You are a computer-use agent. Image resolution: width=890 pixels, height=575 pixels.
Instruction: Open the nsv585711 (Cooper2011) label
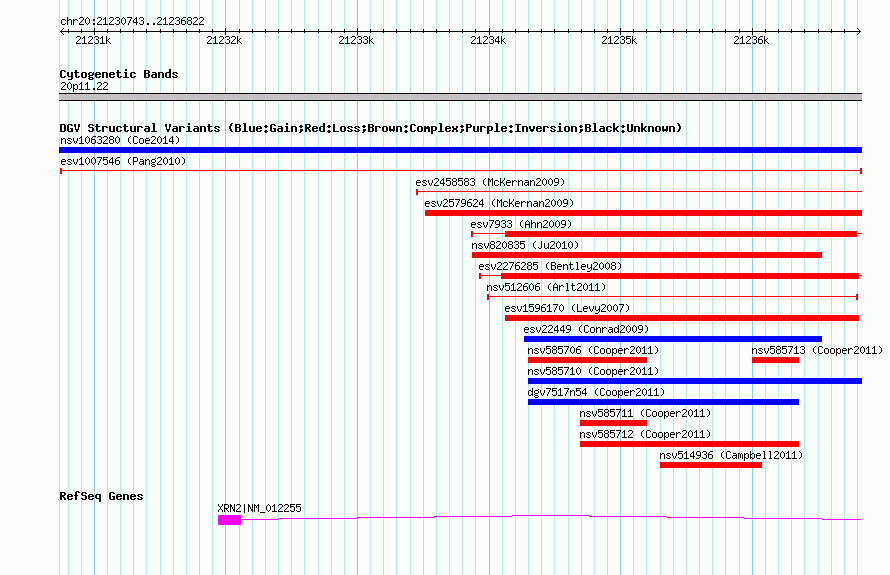(x=645, y=413)
